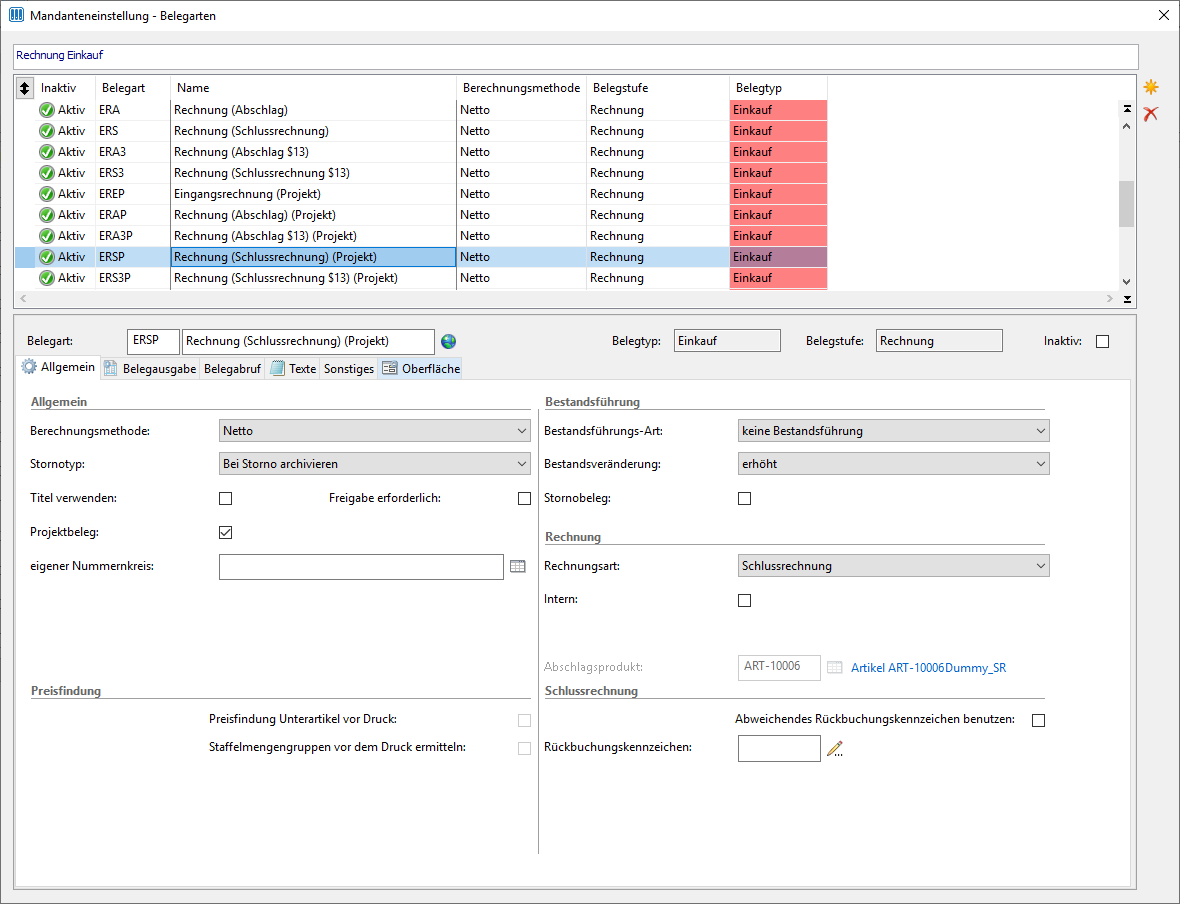Open the Nummernkreis lookup table icon
Viewport: 1180px width, 904px height.
pos(518,566)
